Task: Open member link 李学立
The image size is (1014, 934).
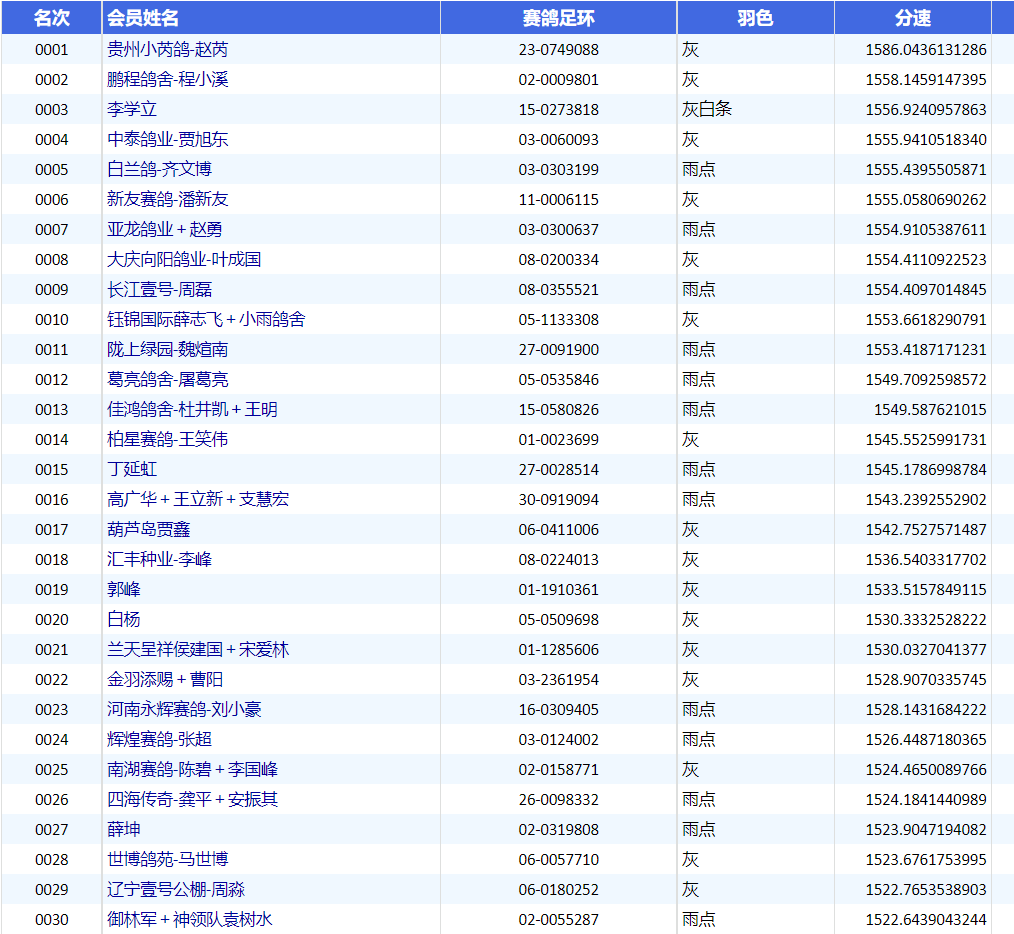Action: 132,109
